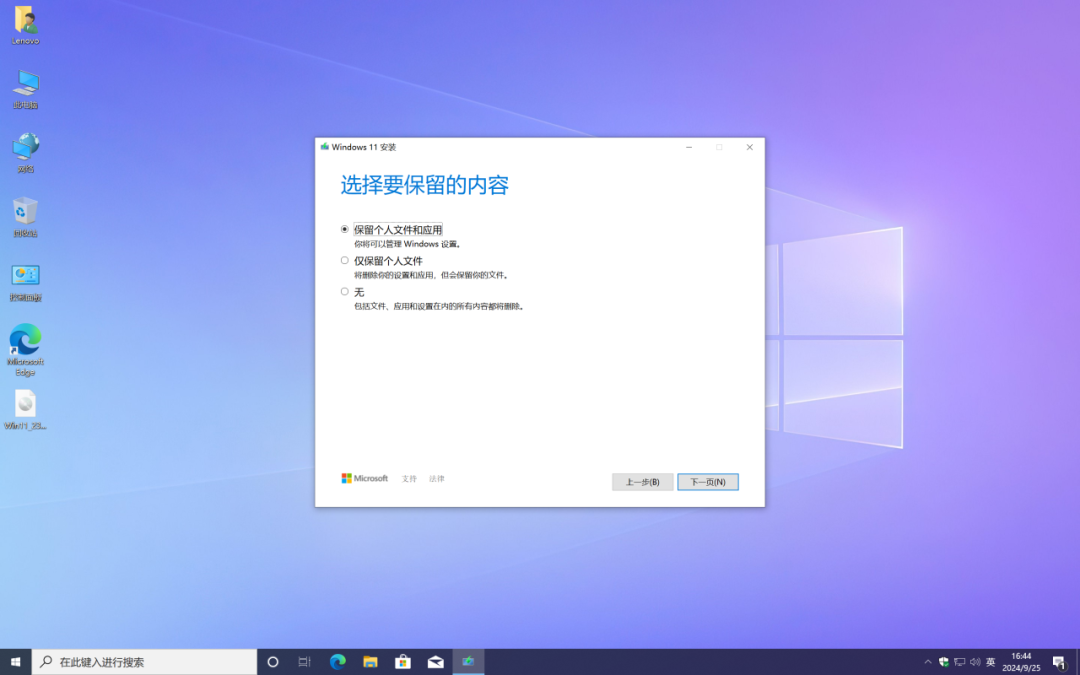Click the Microsoft logo in setup dialog
Image resolution: width=1080 pixels, height=675 pixels.
(x=364, y=478)
